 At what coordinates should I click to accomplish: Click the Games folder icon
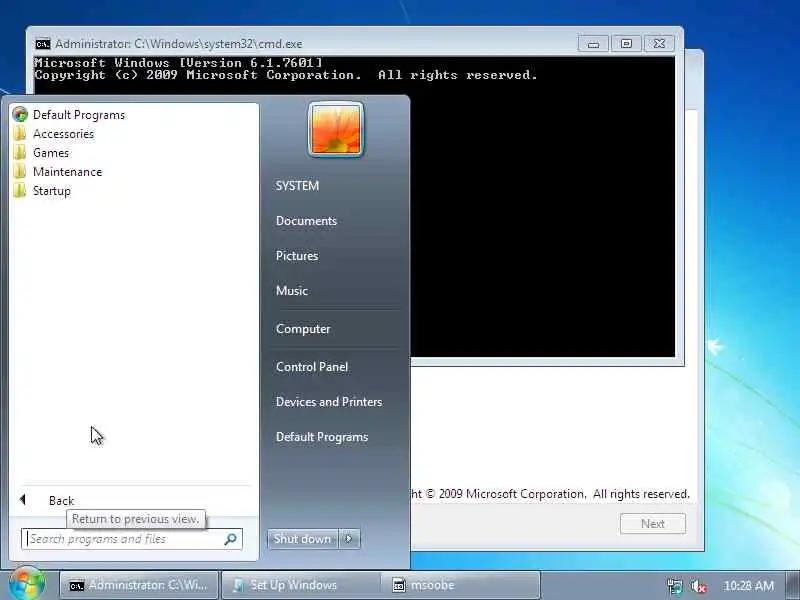[x=20, y=153]
